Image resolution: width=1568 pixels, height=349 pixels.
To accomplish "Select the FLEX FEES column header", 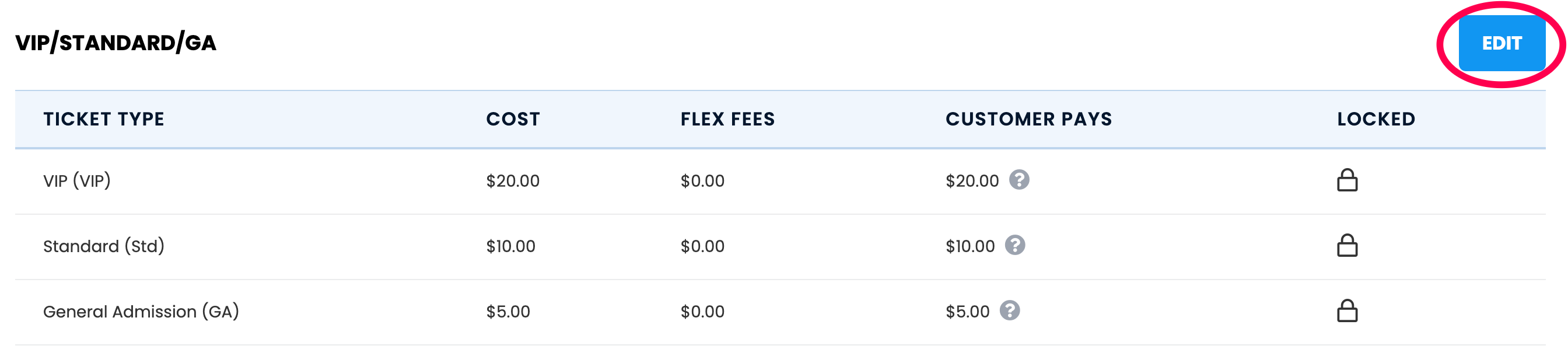I will pyautogui.click(x=727, y=119).
